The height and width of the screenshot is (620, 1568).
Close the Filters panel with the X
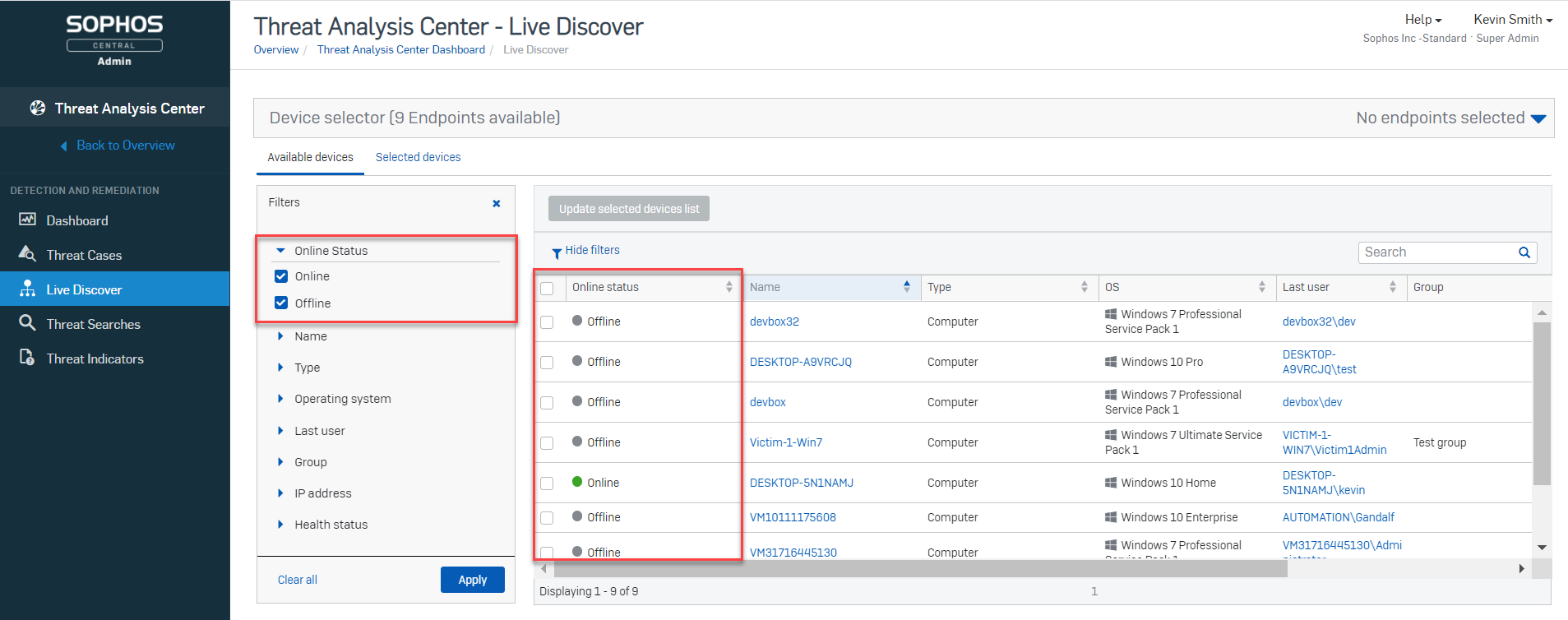click(x=497, y=203)
